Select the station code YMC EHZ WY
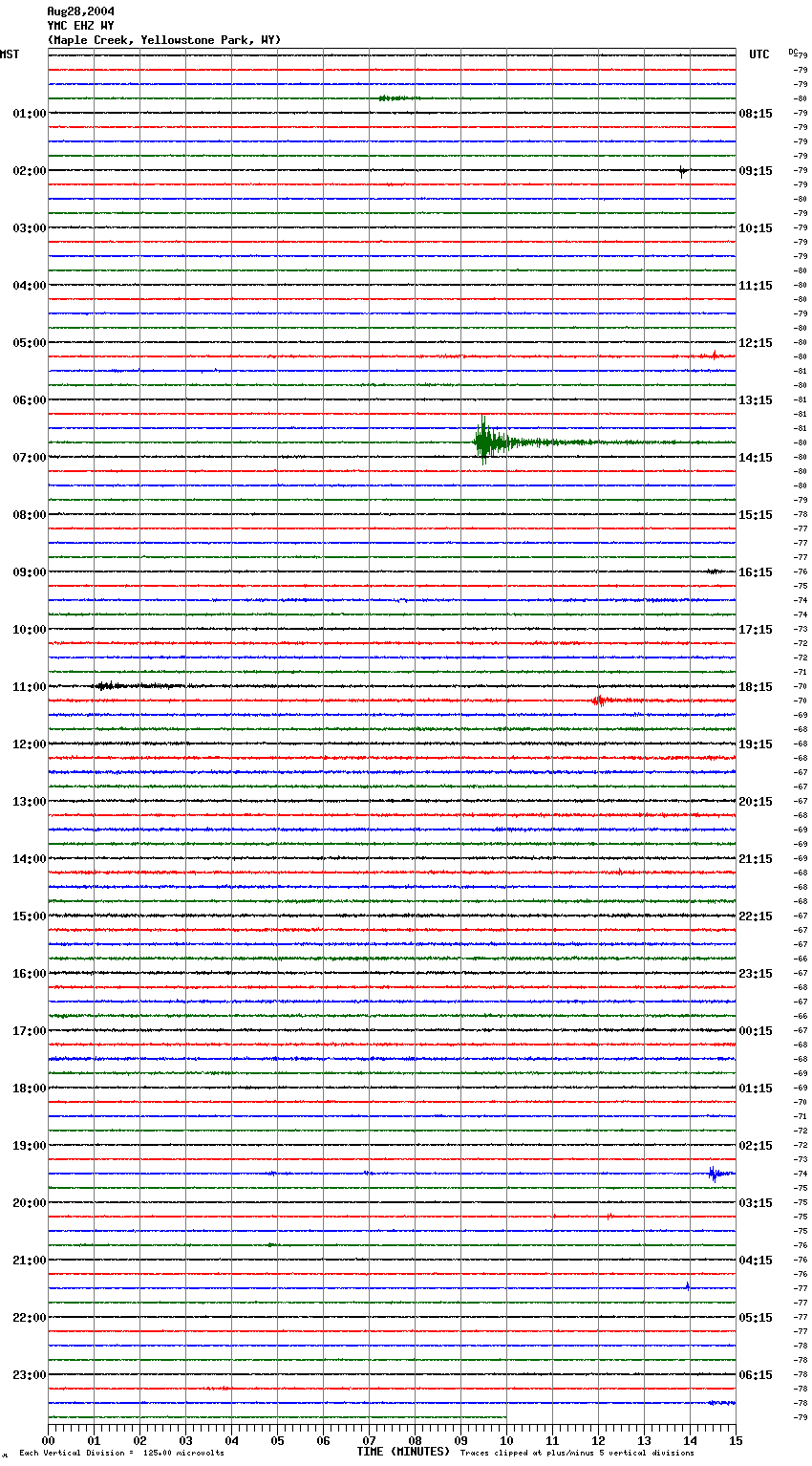This screenshot has width=812, height=1466. coord(80,26)
